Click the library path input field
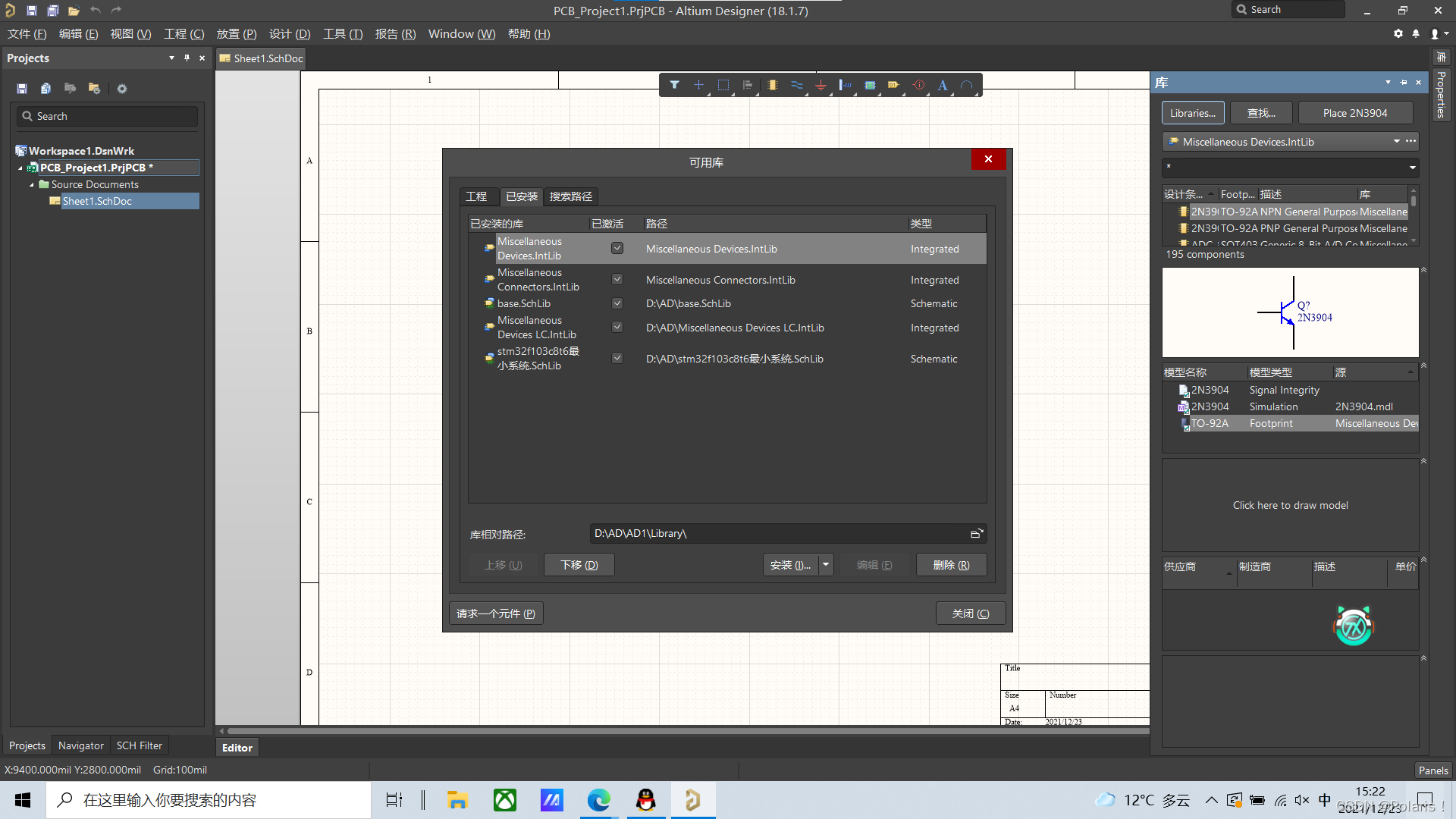The width and height of the screenshot is (1456, 819). (776, 533)
